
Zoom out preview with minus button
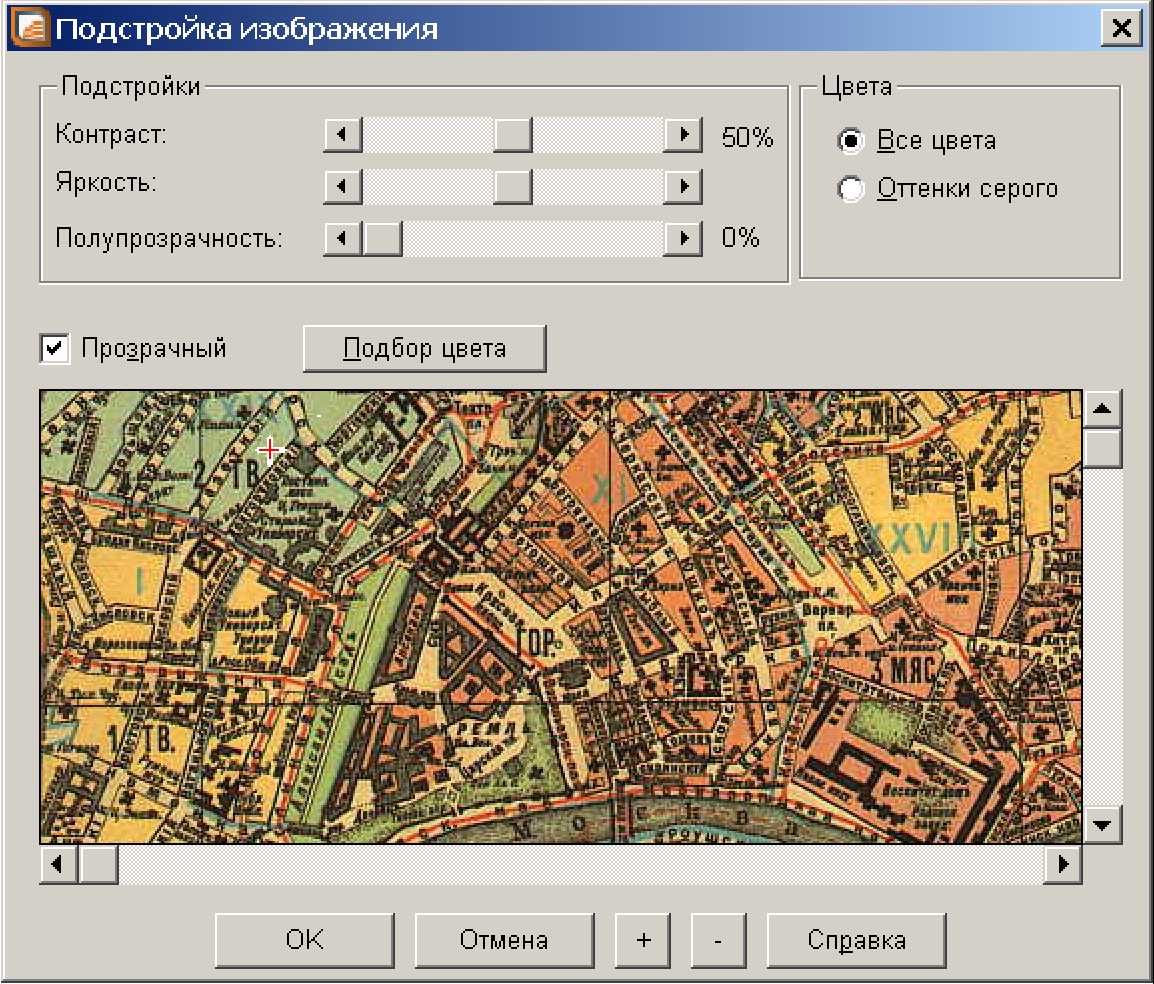[x=719, y=940]
